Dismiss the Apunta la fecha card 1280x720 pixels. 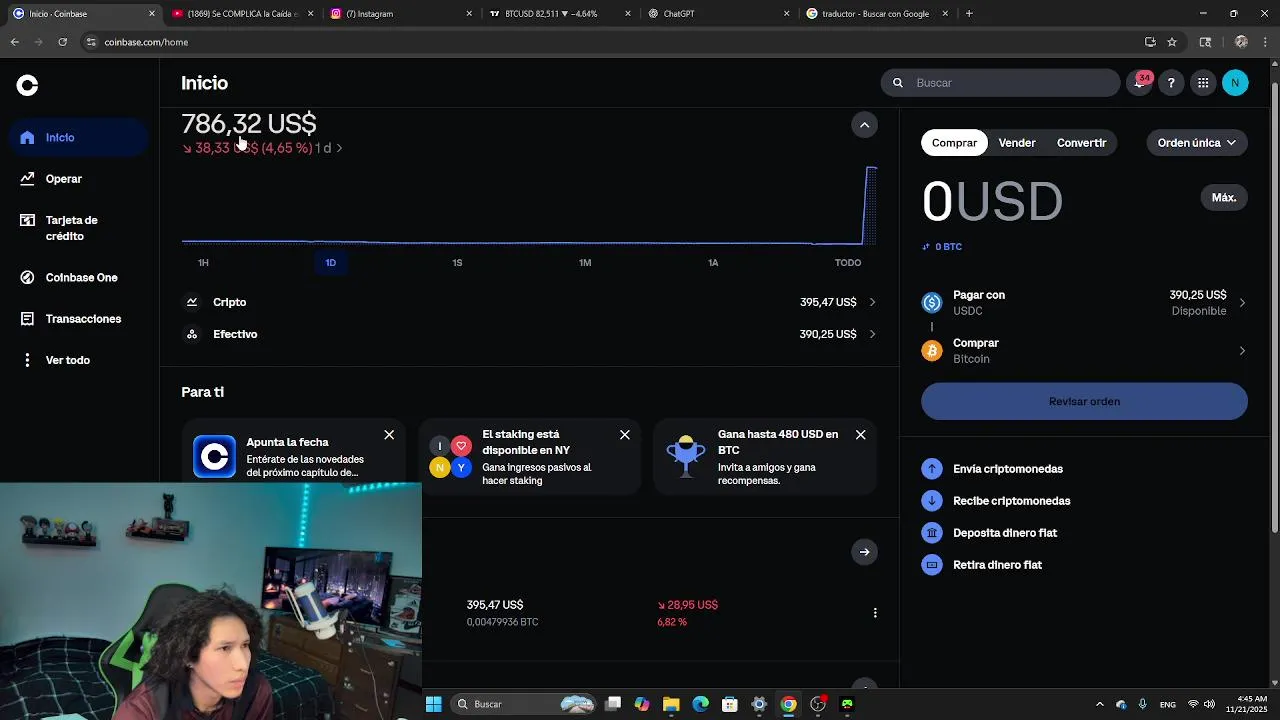click(x=389, y=435)
